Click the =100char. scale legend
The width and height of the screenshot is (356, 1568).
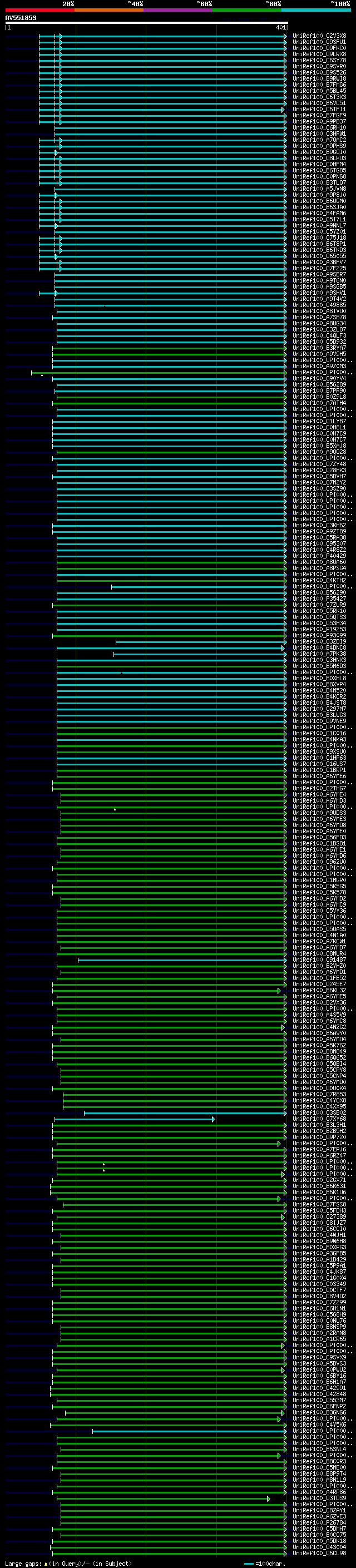[264, 1564]
